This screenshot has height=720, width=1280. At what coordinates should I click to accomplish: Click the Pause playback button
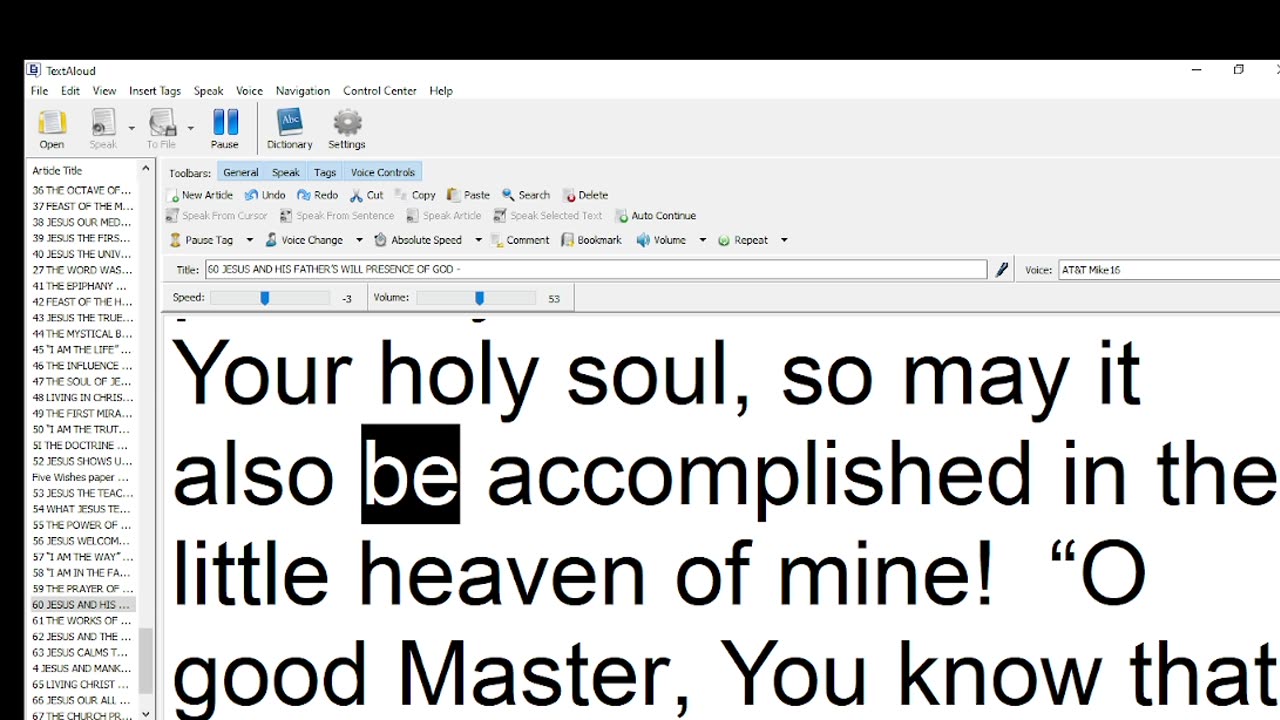point(225,130)
